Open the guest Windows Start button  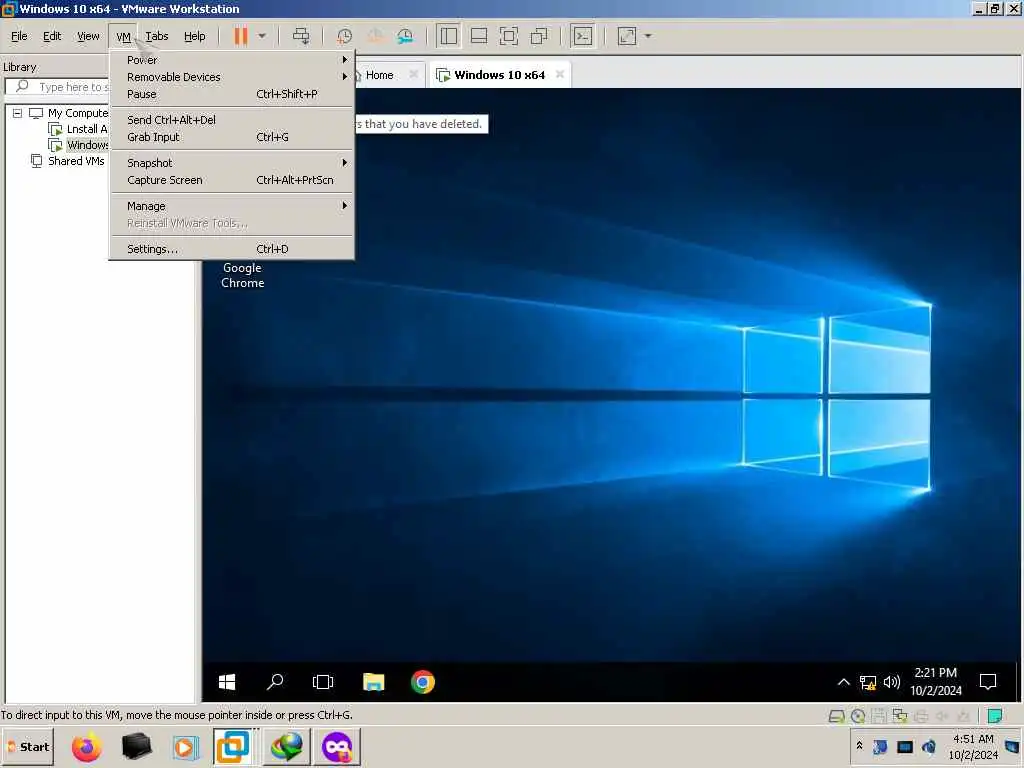coord(227,682)
